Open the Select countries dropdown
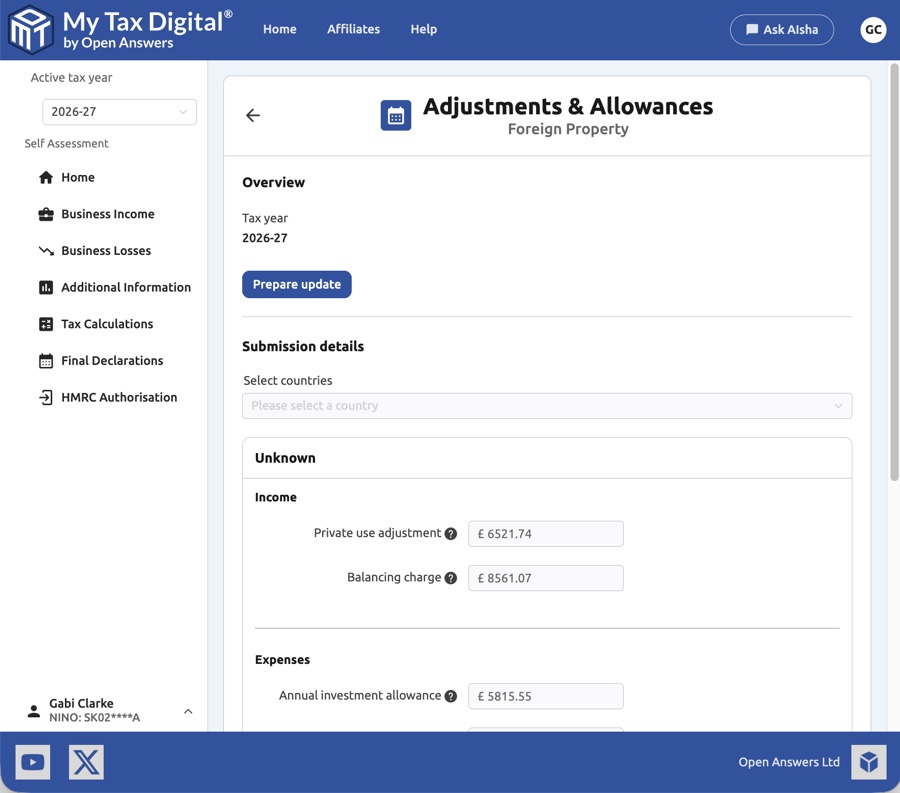This screenshot has height=793, width=900. point(546,406)
